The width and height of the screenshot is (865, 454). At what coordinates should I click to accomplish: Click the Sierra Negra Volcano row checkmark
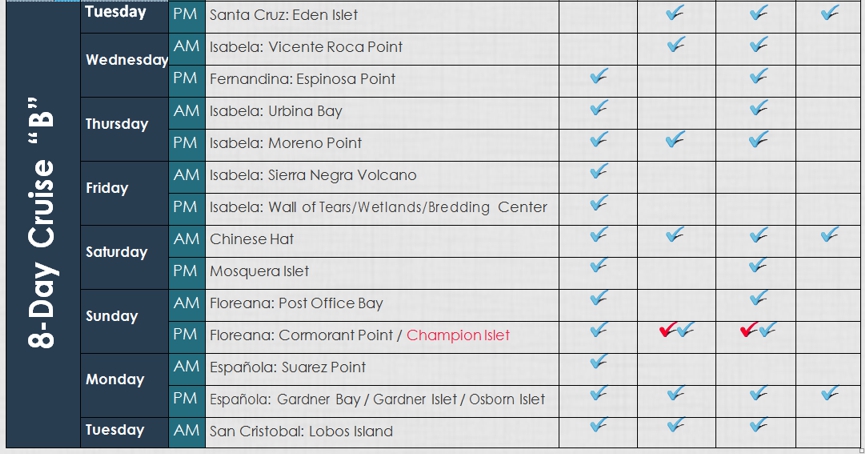599,171
